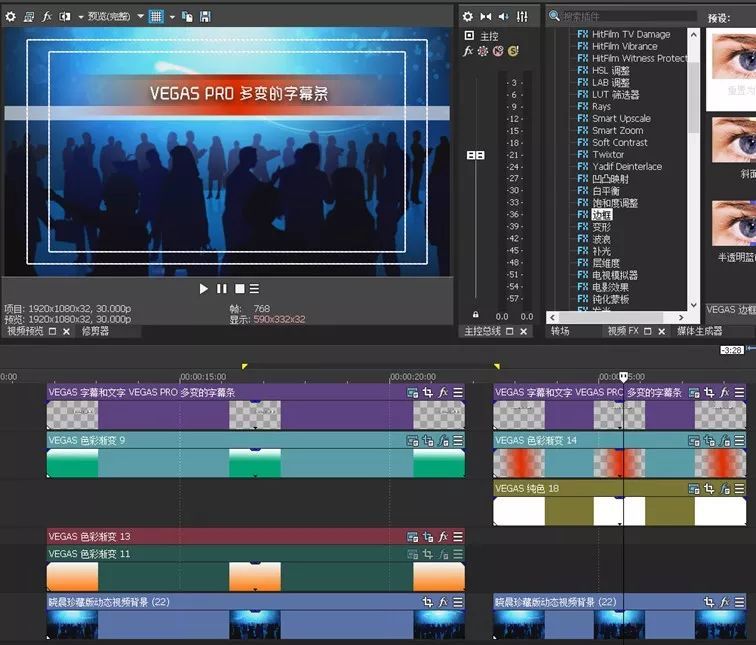Mute the master bus
Viewport: 756px width, 645px height.
tap(498, 51)
